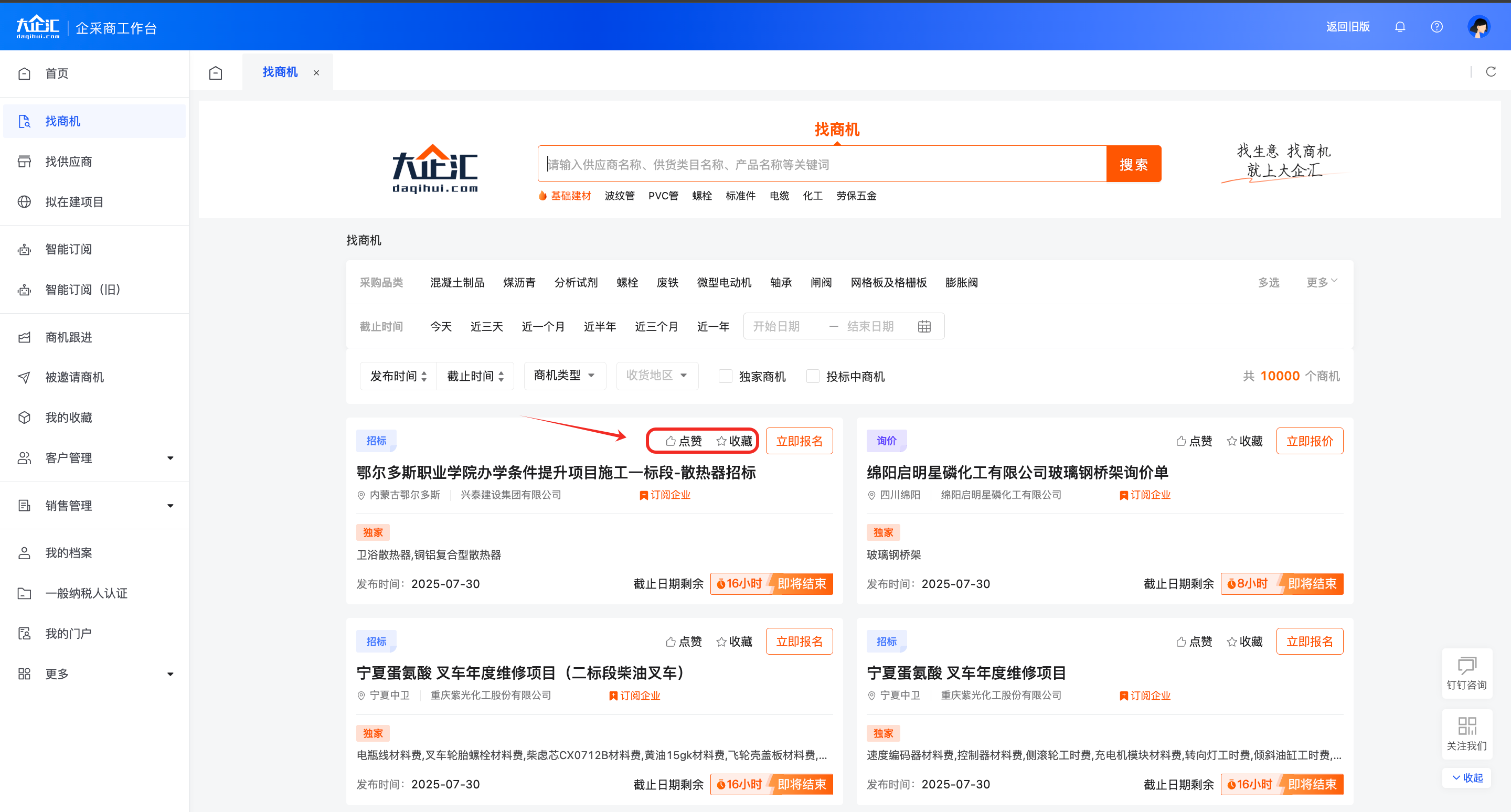Image resolution: width=1511 pixels, height=812 pixels.
Task: Open the calendar icon in date range
Action: tap(924, 327)
